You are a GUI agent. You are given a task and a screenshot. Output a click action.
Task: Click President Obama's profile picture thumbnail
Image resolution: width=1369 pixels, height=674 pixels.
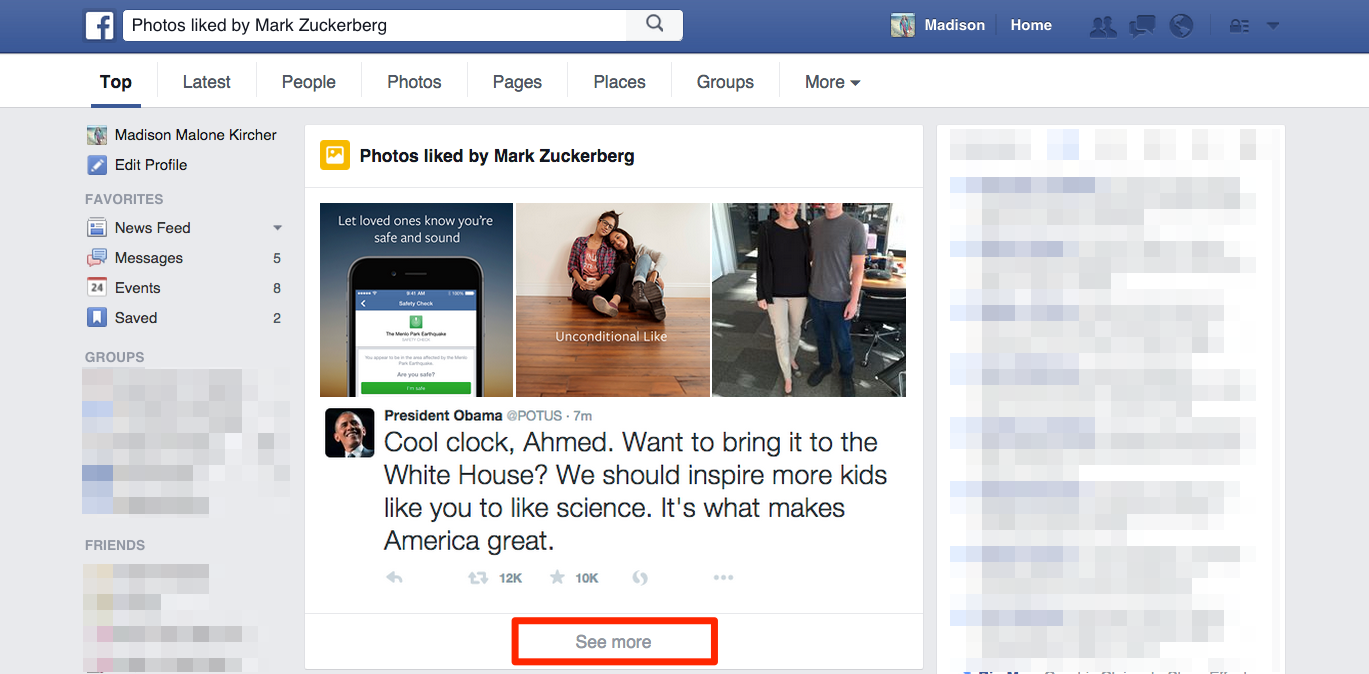[x=349, y=433]
